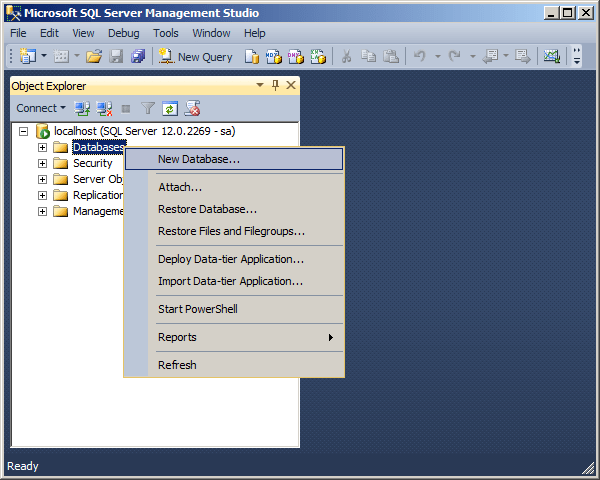Select the localhost server tree item
Screen dimensions: 600x480
click(144, 131)
